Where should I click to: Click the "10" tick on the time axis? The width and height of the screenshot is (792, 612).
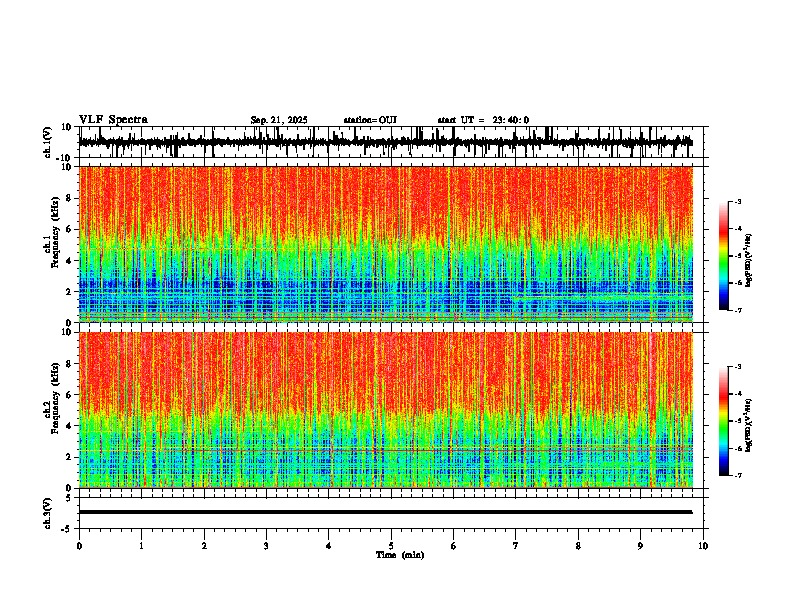703,546
